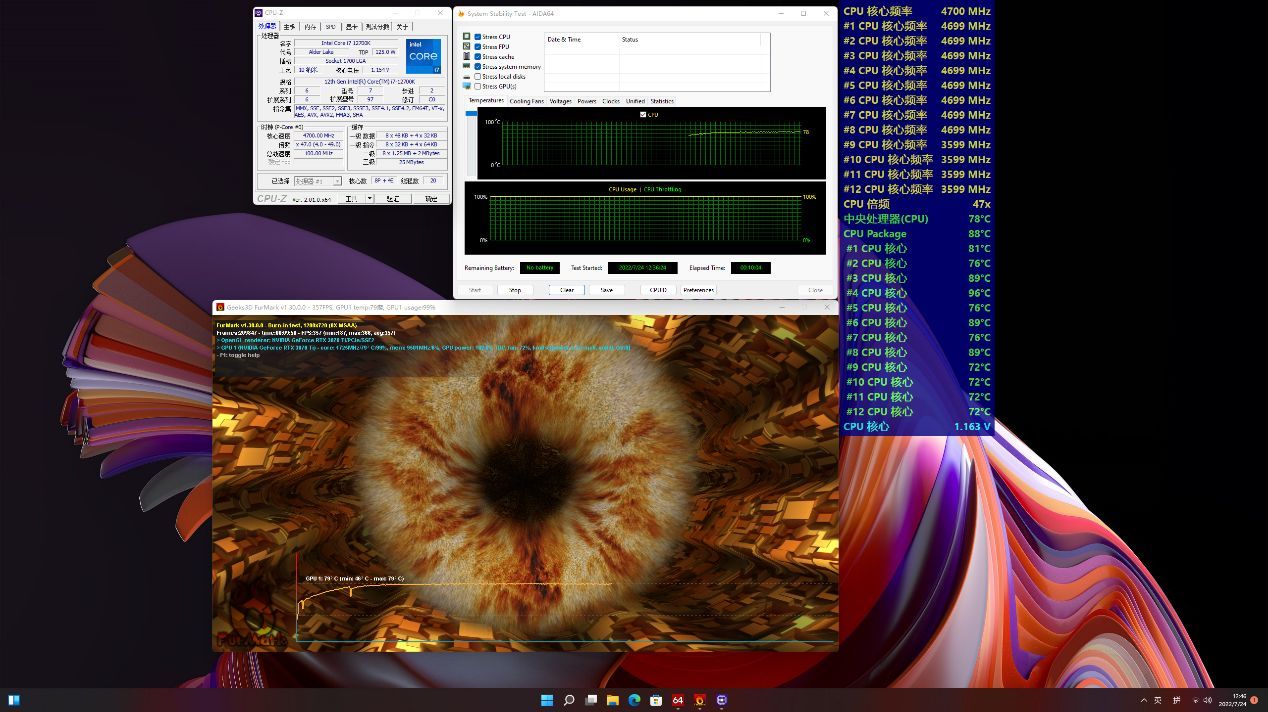Click the Stress system memory RAM icon
The height and width of the screenshot is (712, 1268).
[466, 66]
